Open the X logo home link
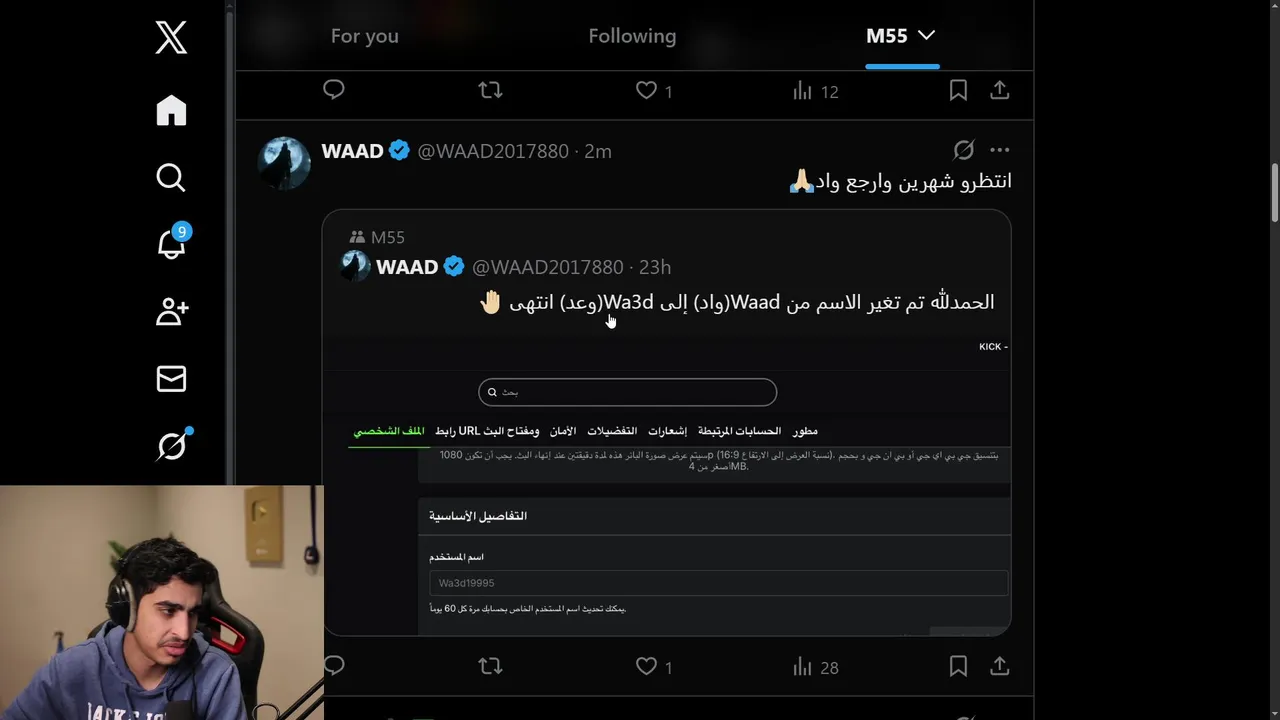Screen dimensions: 1280x720 point(171,38)
